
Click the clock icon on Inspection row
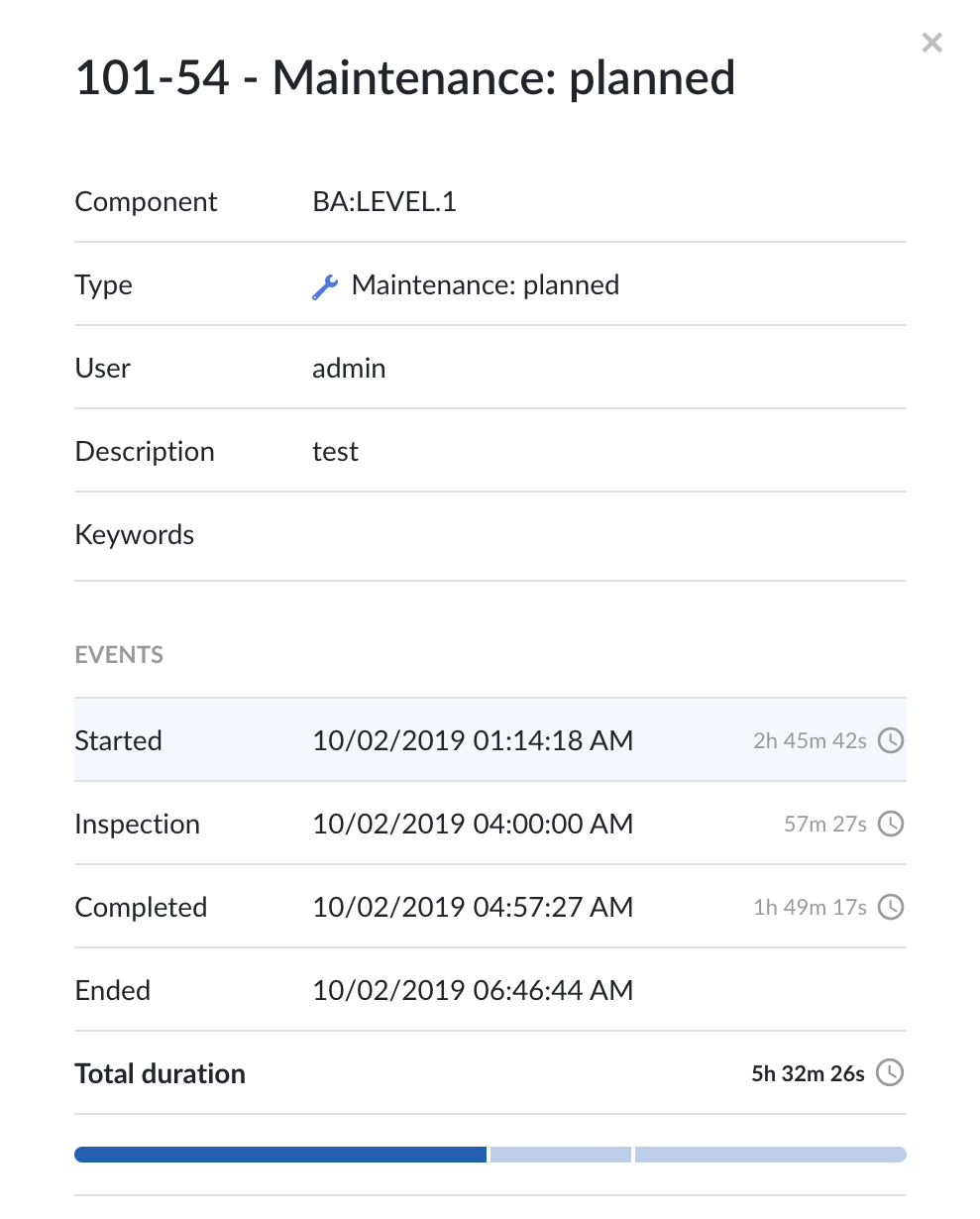click(x=891, y=824)
